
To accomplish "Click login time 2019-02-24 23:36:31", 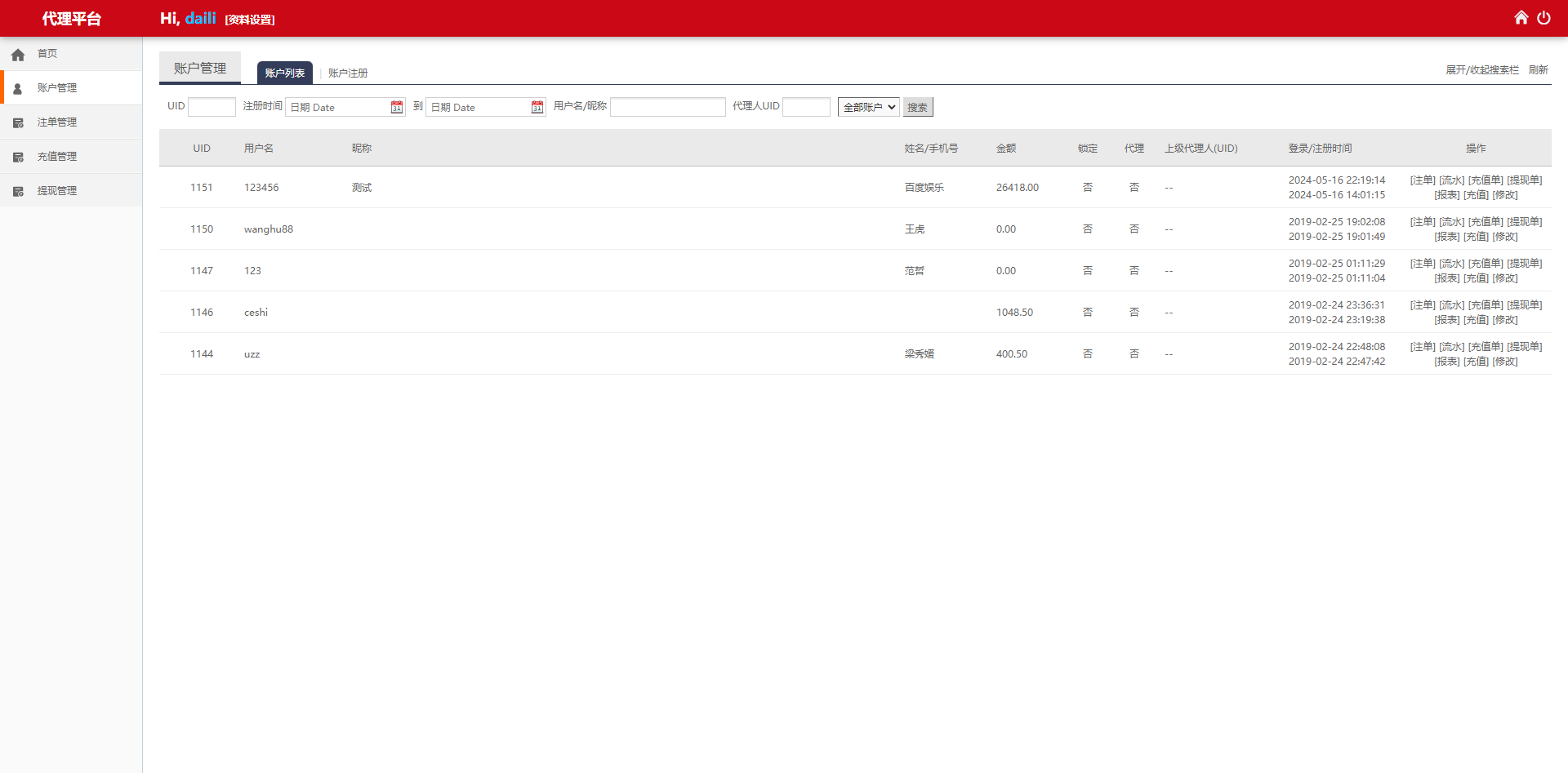I will (1337, 305).
